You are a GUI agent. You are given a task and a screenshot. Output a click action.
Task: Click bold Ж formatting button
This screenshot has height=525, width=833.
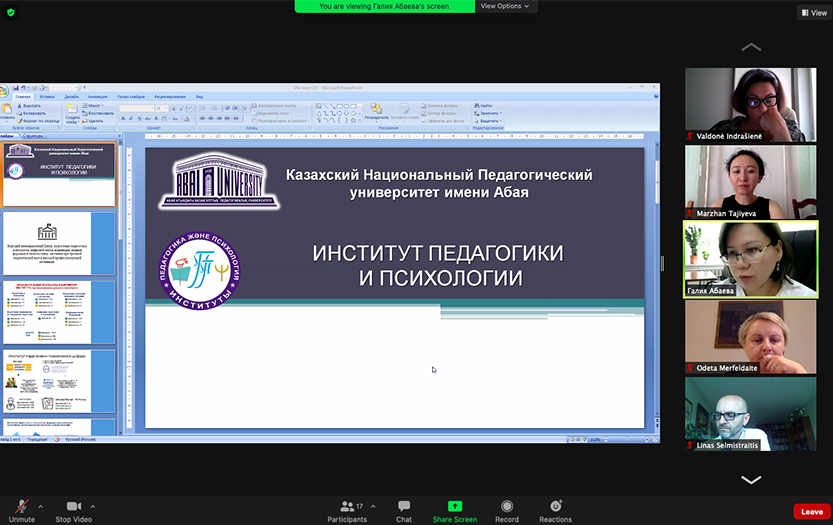pyautogui.click(x=123, y=118)
